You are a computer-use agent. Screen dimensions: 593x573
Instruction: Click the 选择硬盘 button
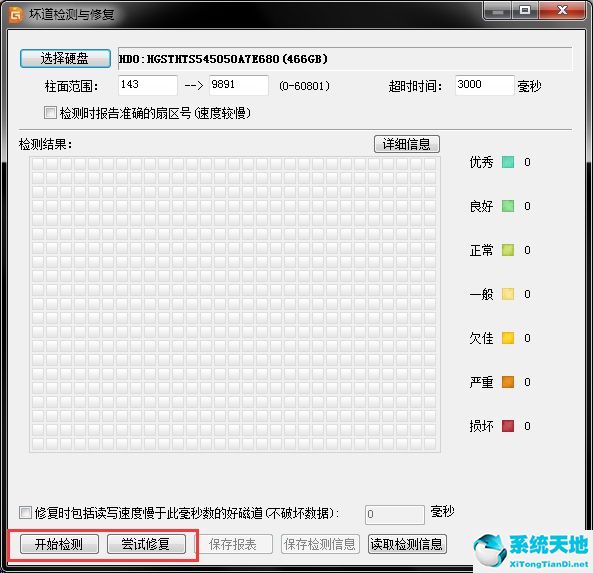coord(65,59)
